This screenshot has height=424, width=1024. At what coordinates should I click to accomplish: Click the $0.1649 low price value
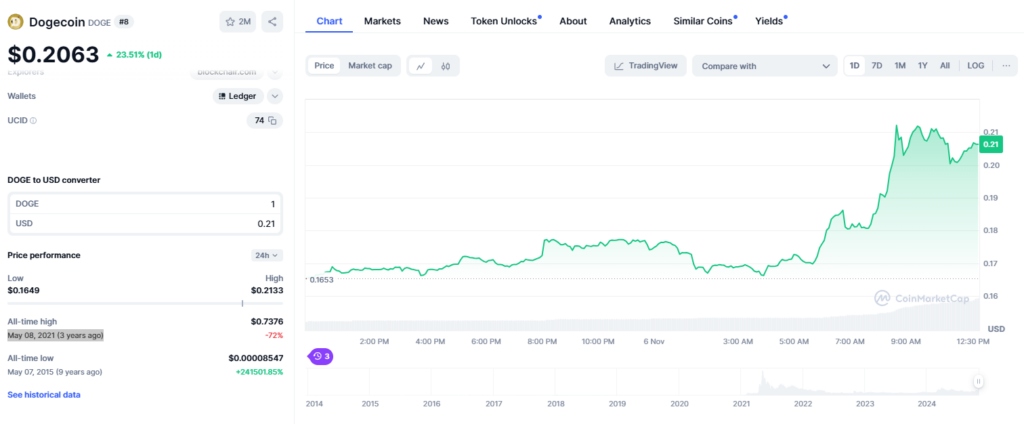[24, 290]
